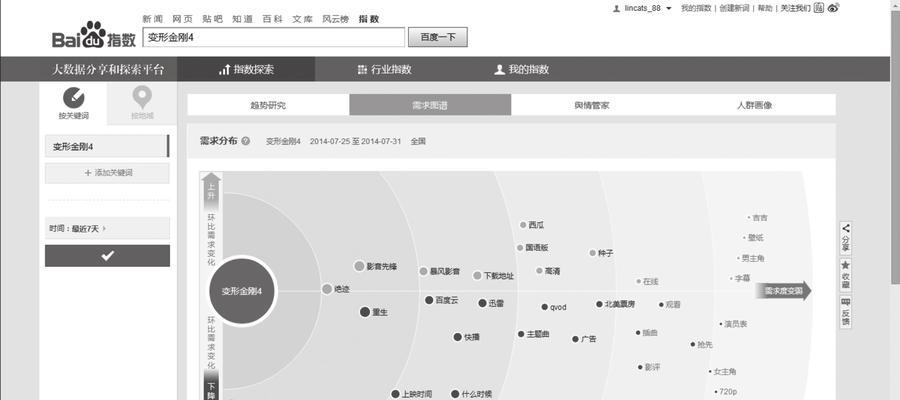900x400 pixels.
Task: Open the 帮助 link
Action: (765, 8)
